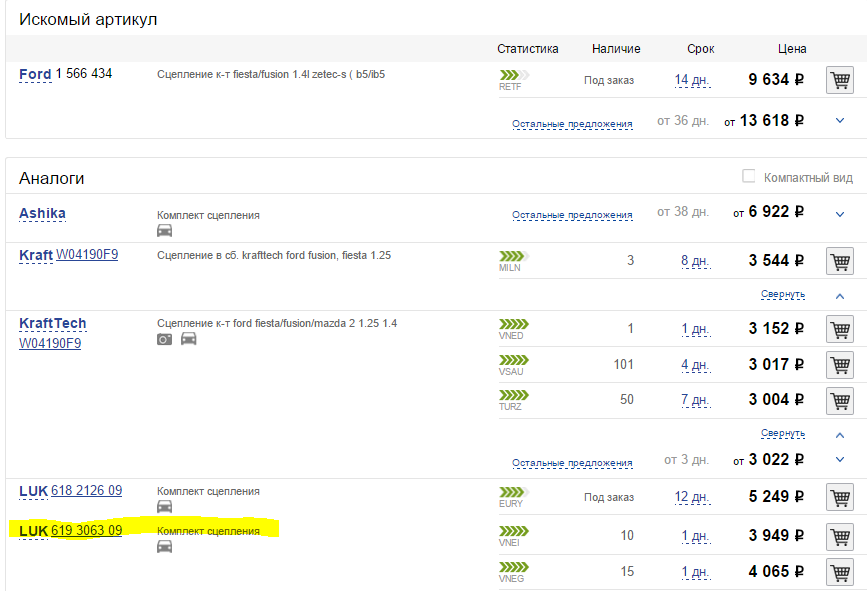
Task: Click the 14 дн. delivery term for Ford
Action: 692,80
